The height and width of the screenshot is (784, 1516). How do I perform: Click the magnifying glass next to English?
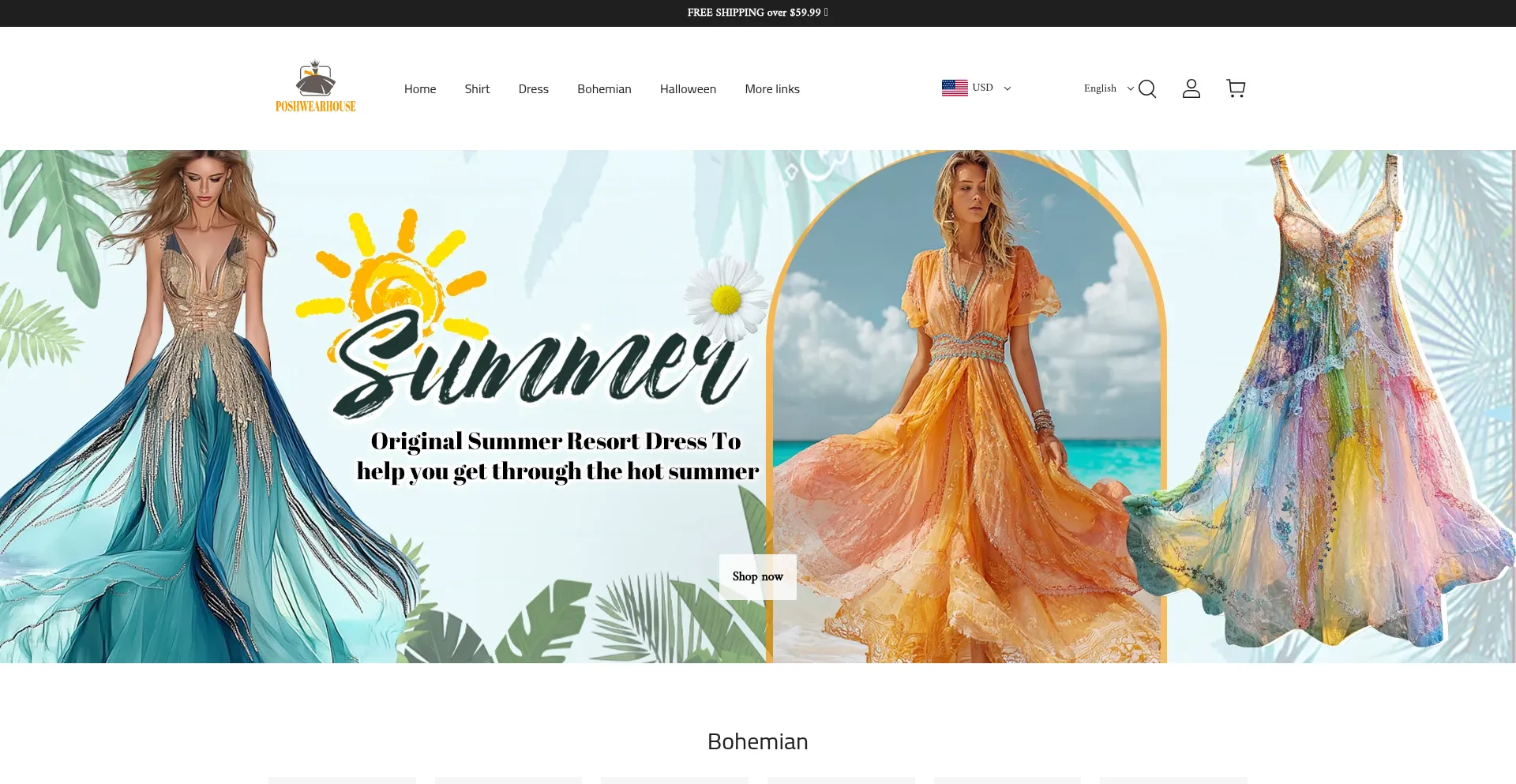tap(1146, 88)
